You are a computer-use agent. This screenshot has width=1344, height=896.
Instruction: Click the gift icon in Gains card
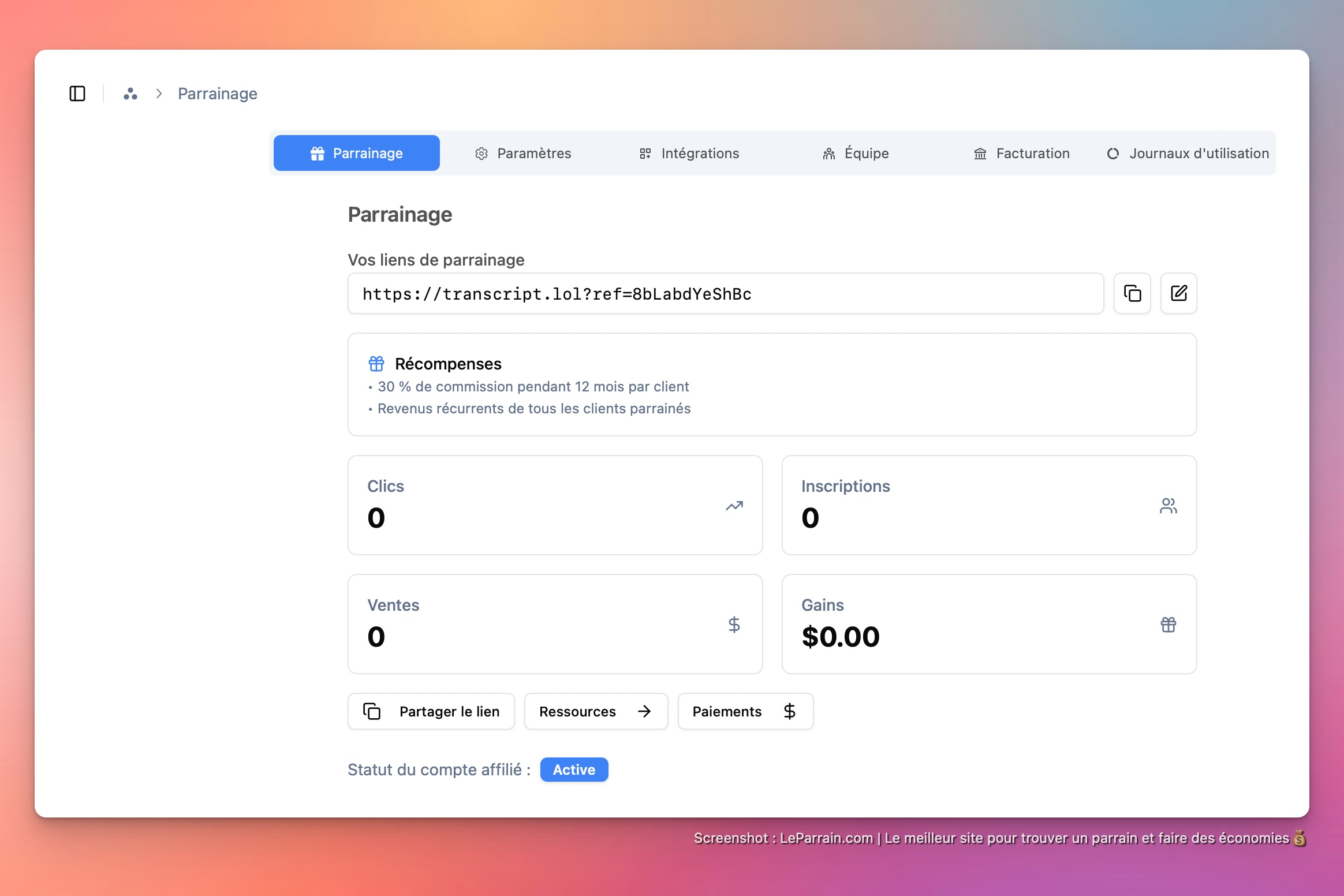[x=1168, y=625]
